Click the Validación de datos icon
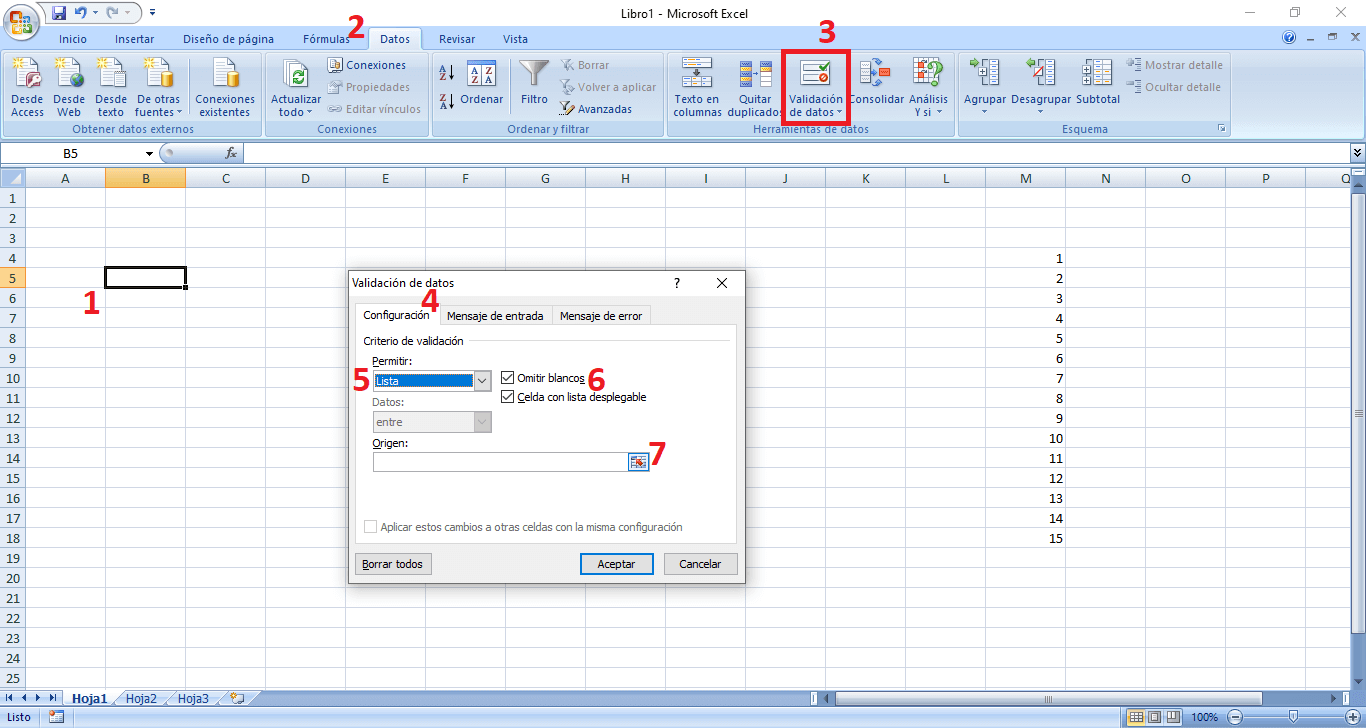Viewport: 1366px width, 728px height. (816, 73)
